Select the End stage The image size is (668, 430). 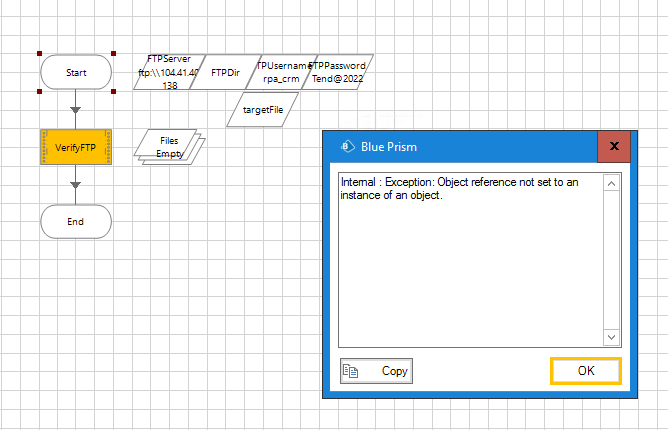click(76, 222)
